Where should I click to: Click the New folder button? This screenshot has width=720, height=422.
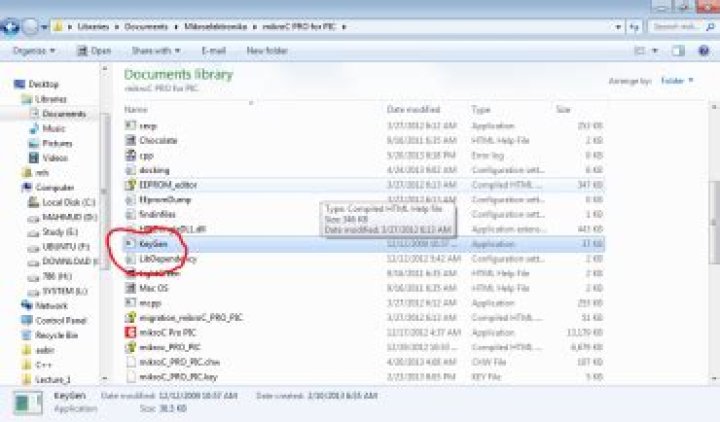point(267,51)
